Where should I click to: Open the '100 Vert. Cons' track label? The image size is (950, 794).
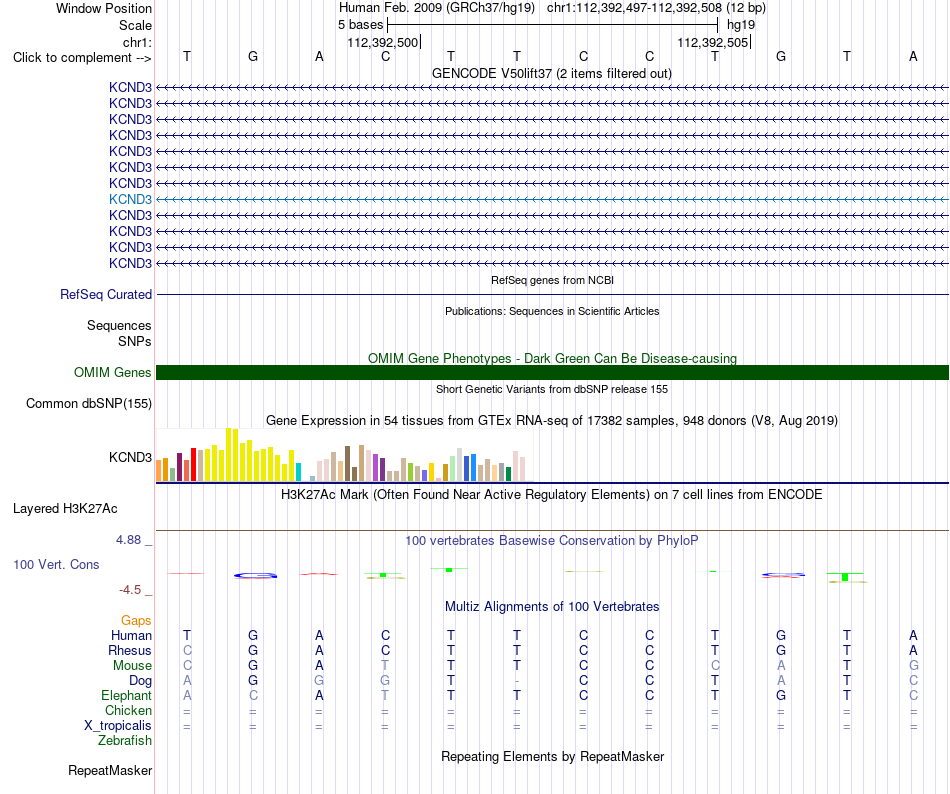(56, 564)
